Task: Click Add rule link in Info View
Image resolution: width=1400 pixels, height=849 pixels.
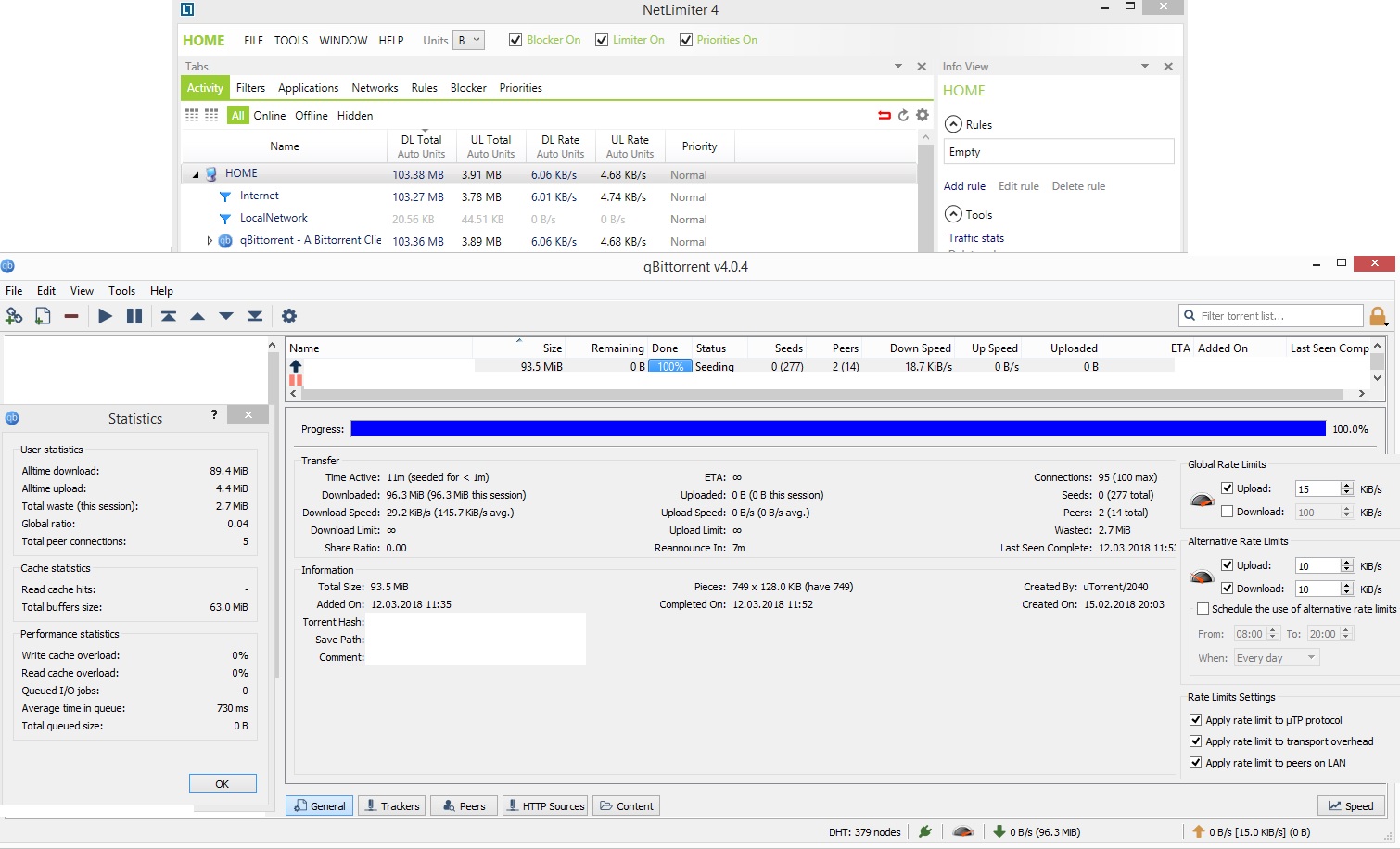Action: pyautogui.click(x=964, y=186)
